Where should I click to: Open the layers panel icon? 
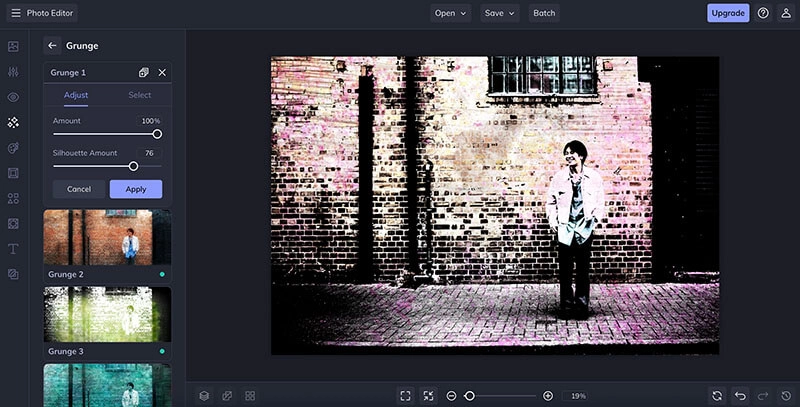point(204,396)
